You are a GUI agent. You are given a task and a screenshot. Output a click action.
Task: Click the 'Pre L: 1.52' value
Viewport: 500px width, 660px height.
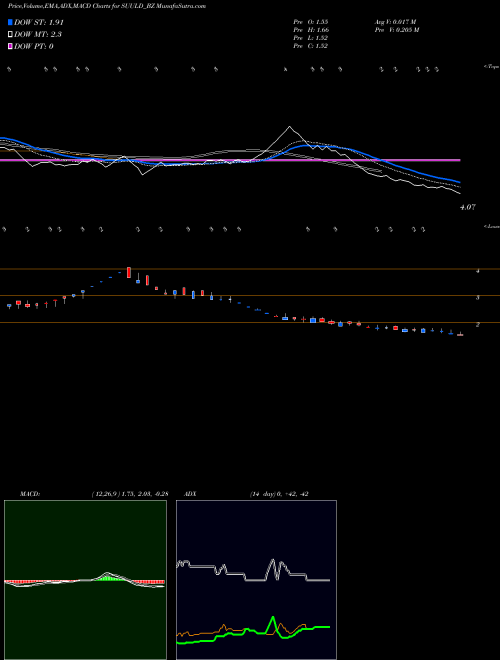tap(311, 38)
